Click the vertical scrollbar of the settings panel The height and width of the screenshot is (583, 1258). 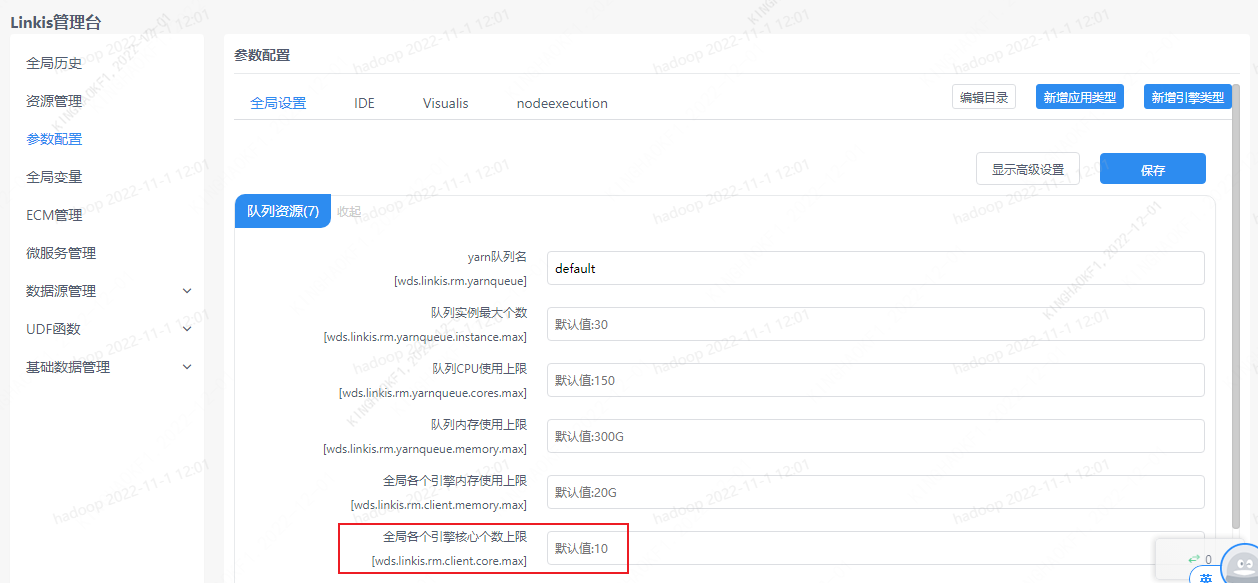click(1236, 300)
